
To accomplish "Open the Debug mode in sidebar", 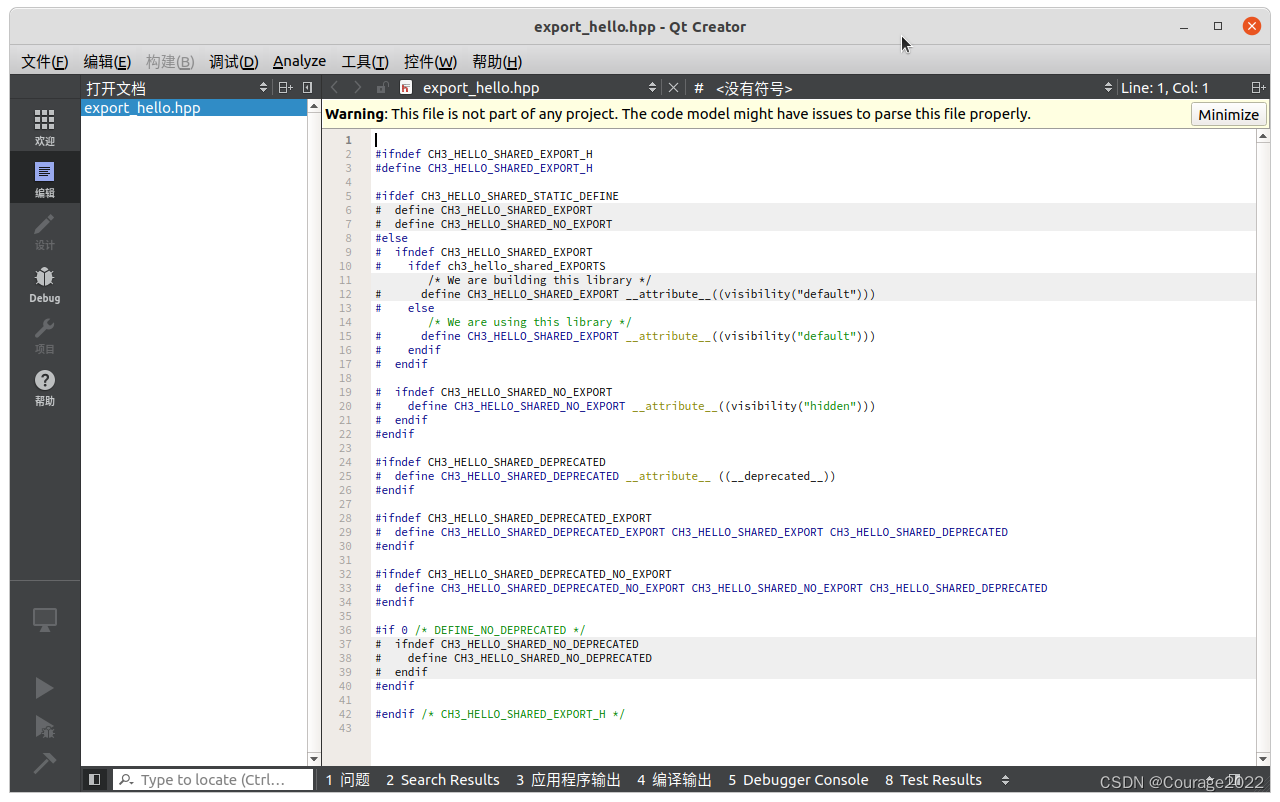I will [44, 284].
